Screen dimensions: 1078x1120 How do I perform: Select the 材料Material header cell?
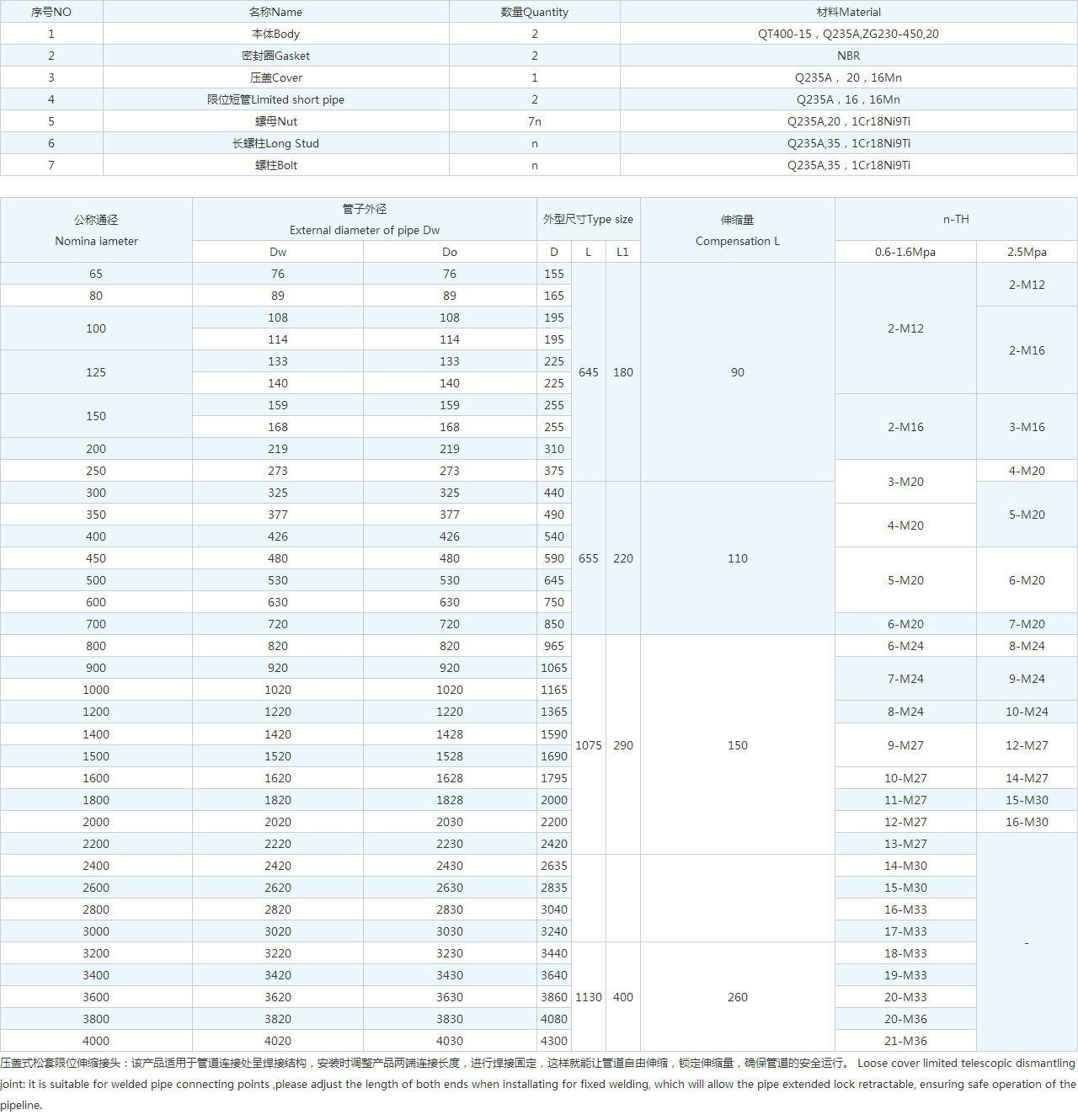click(x=848, y=12)
